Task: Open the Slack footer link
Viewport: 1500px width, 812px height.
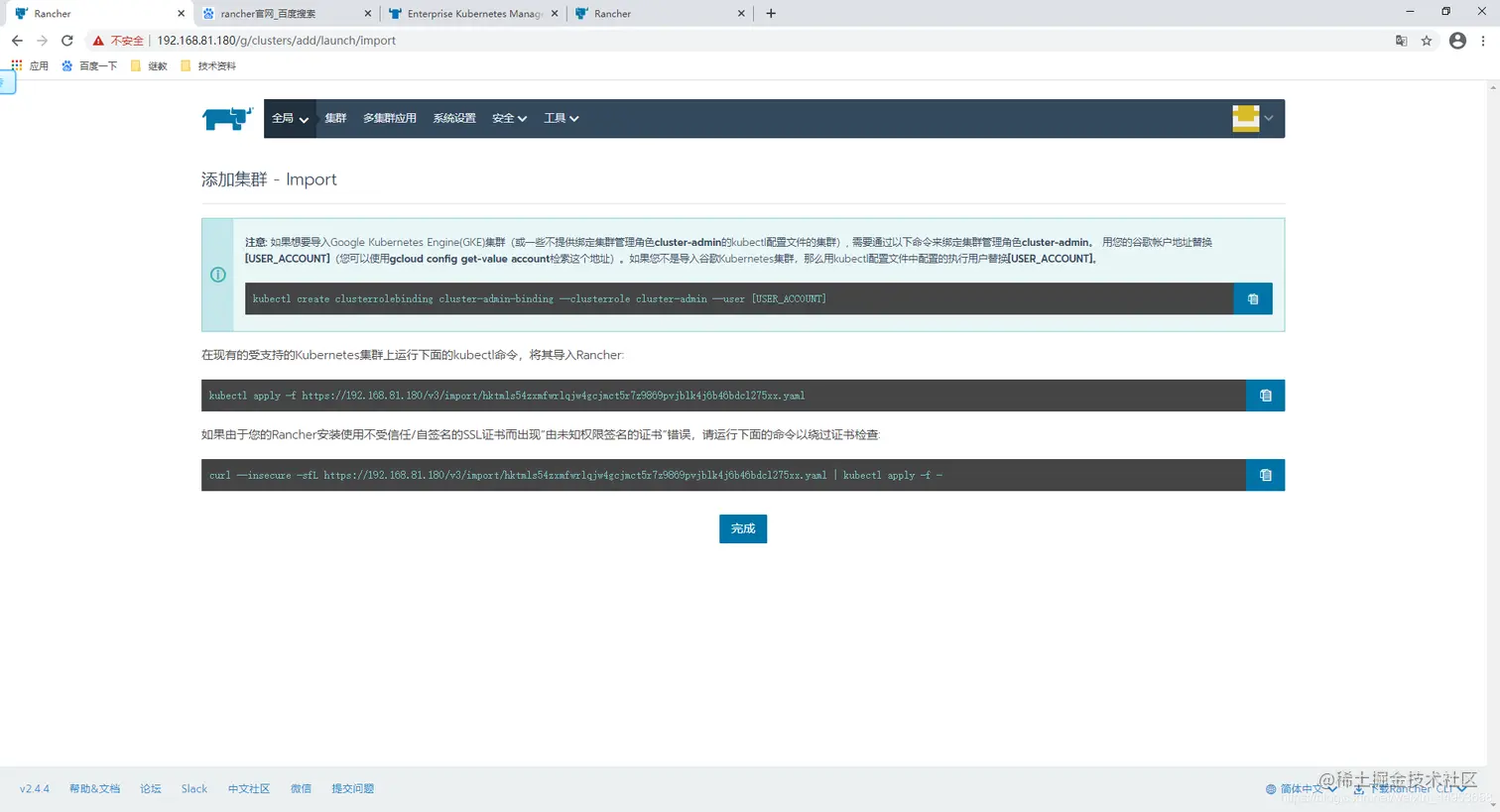Action: 194,789
